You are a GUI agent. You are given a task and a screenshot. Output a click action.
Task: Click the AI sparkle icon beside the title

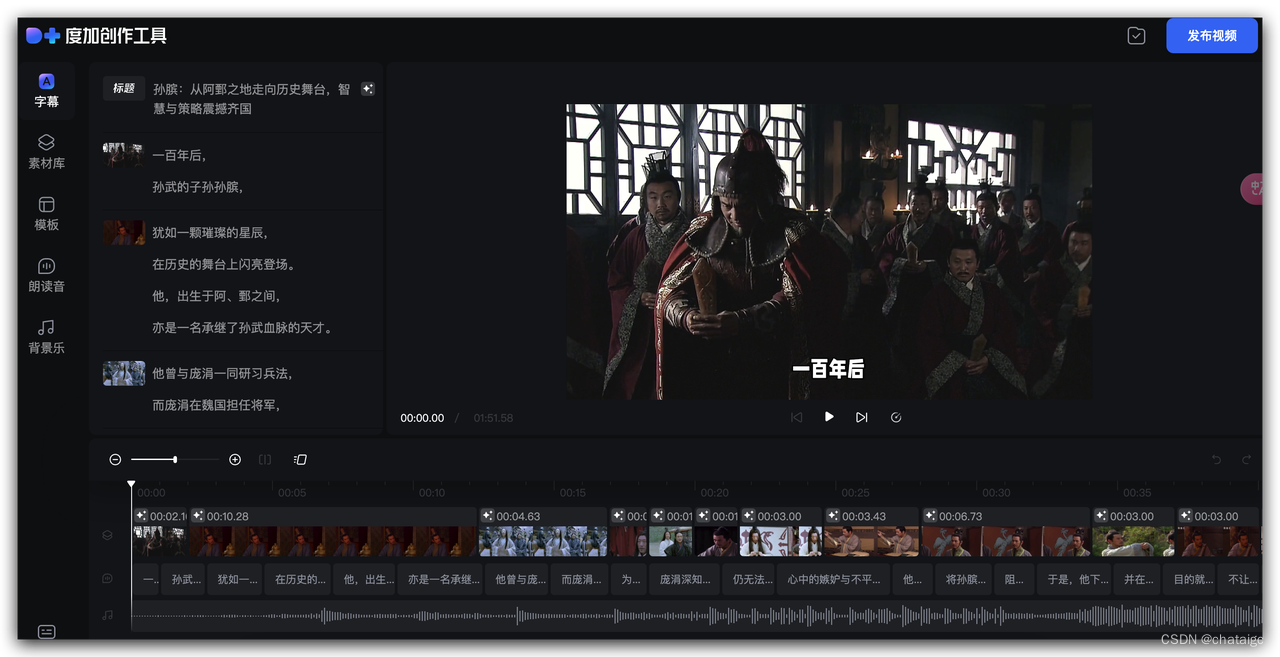point(367,89)
